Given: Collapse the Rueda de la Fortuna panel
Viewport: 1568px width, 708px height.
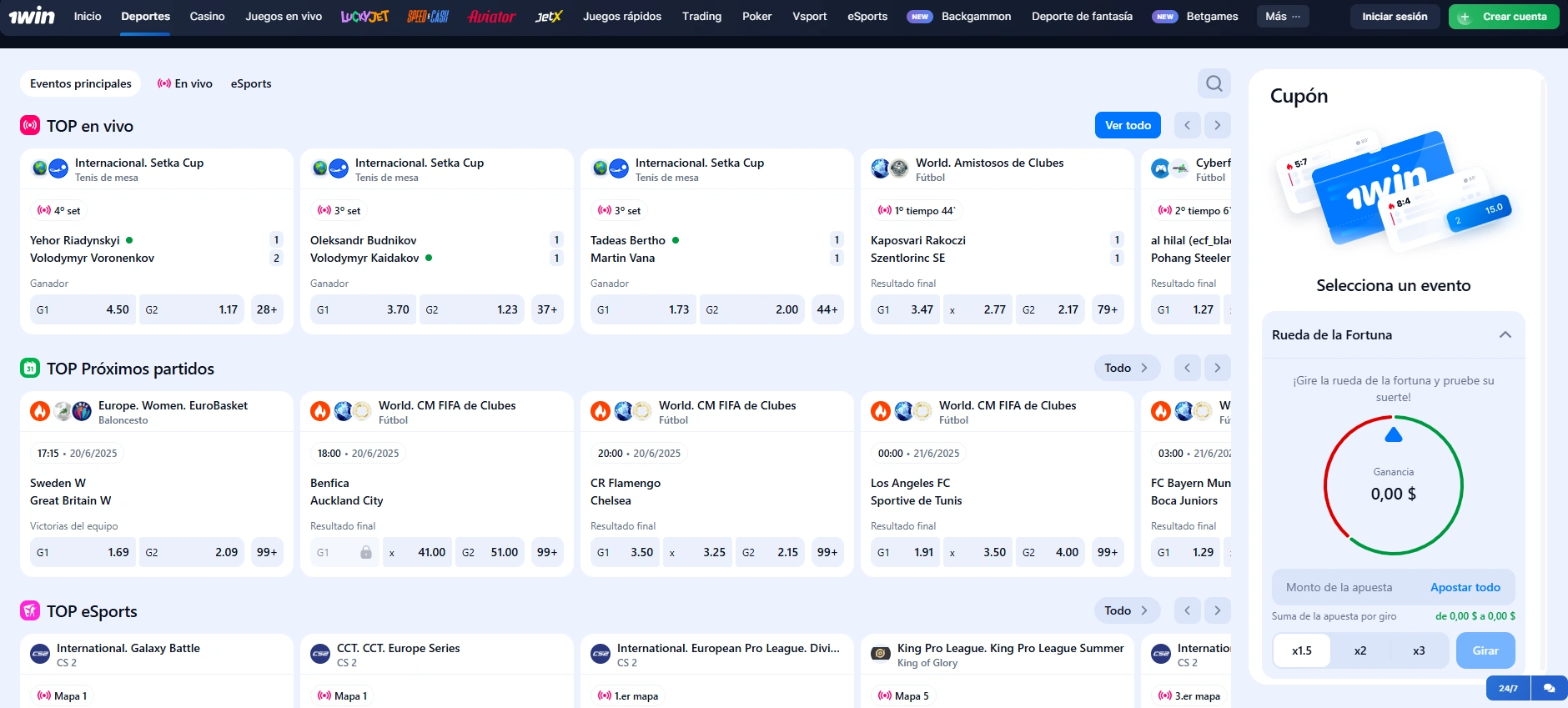Looking at the screenshot, I should click(x=1505, y=334).
